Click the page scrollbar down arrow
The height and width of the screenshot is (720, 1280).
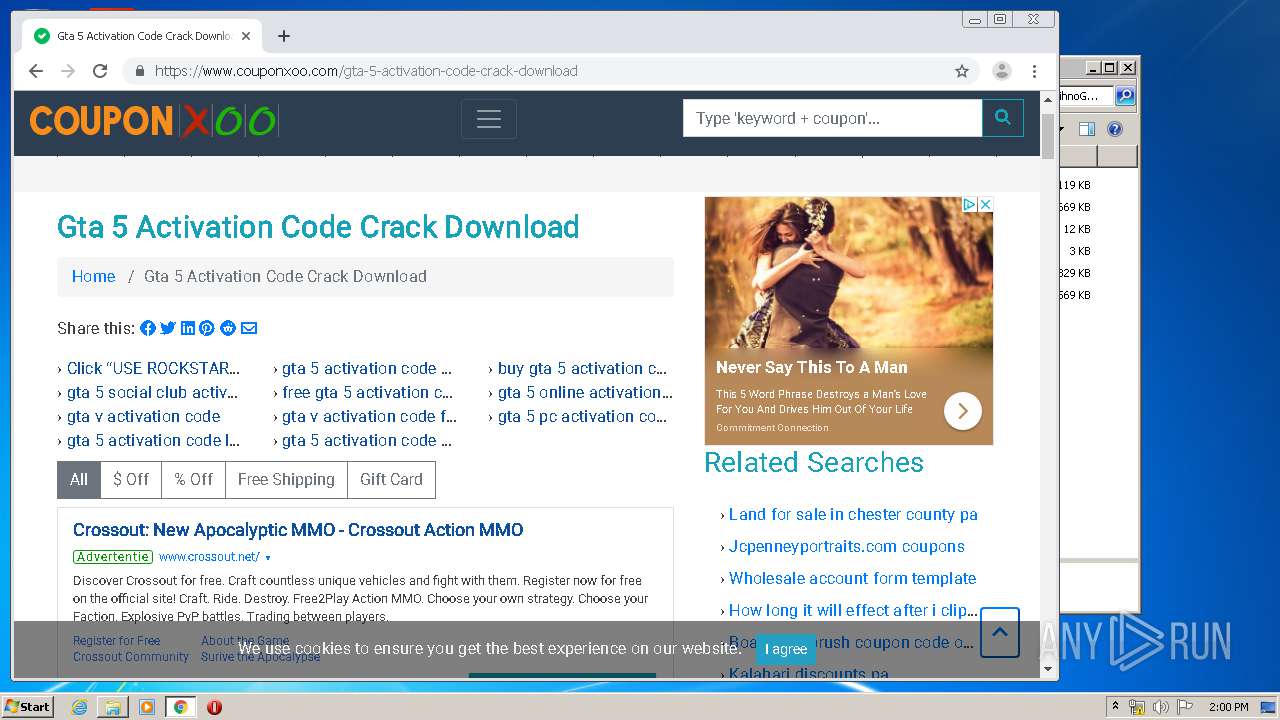pyautogui.click(x=1048, y=669)
